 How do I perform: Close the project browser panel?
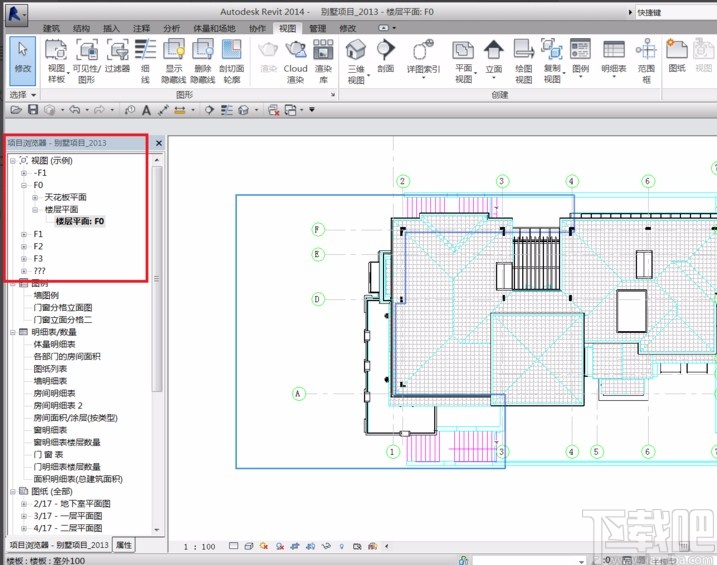pos(159,143)
